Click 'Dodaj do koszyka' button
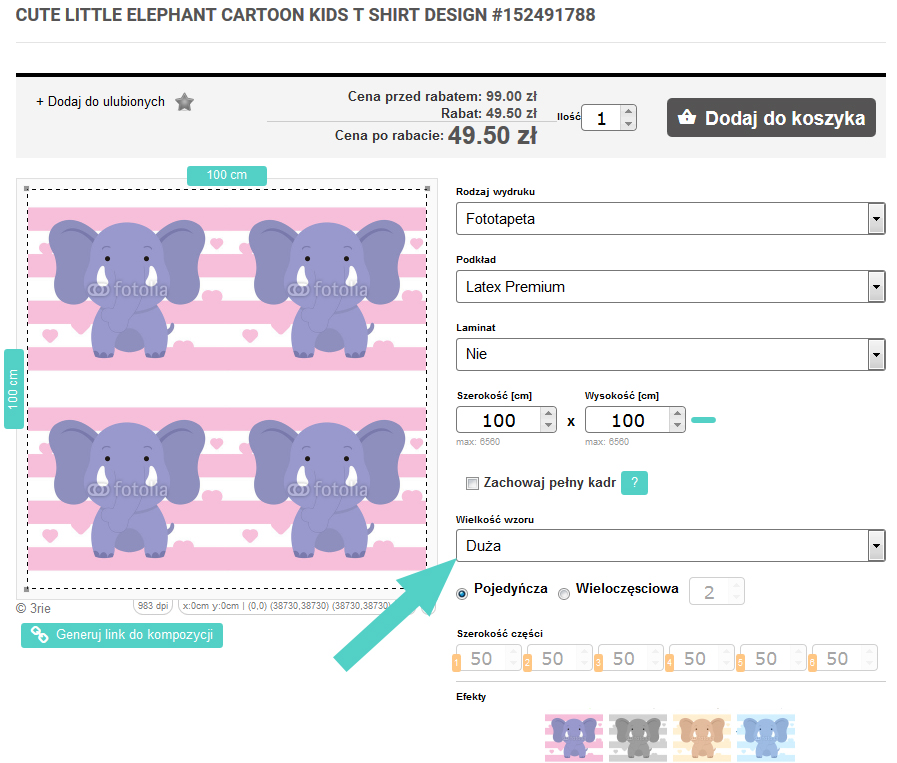 771,118
